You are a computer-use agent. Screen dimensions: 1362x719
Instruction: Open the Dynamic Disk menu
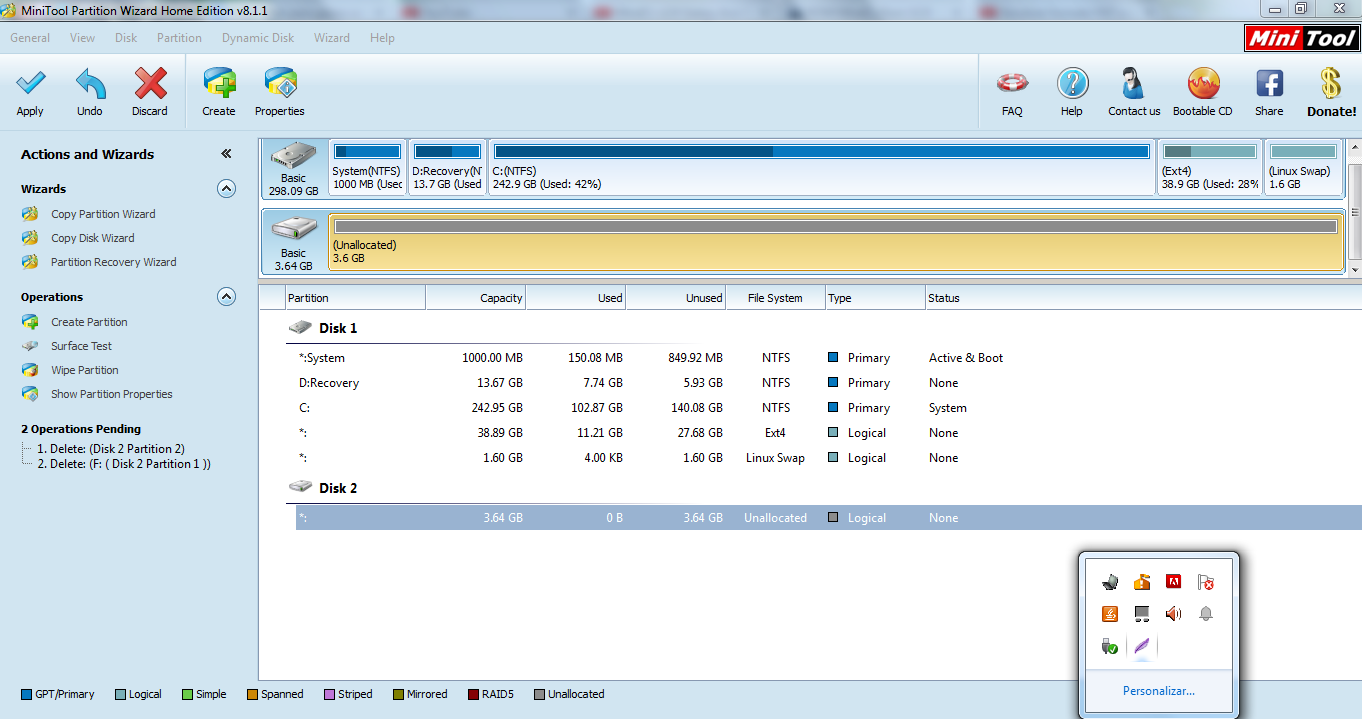pyautogui.click(x=258, y=38)
